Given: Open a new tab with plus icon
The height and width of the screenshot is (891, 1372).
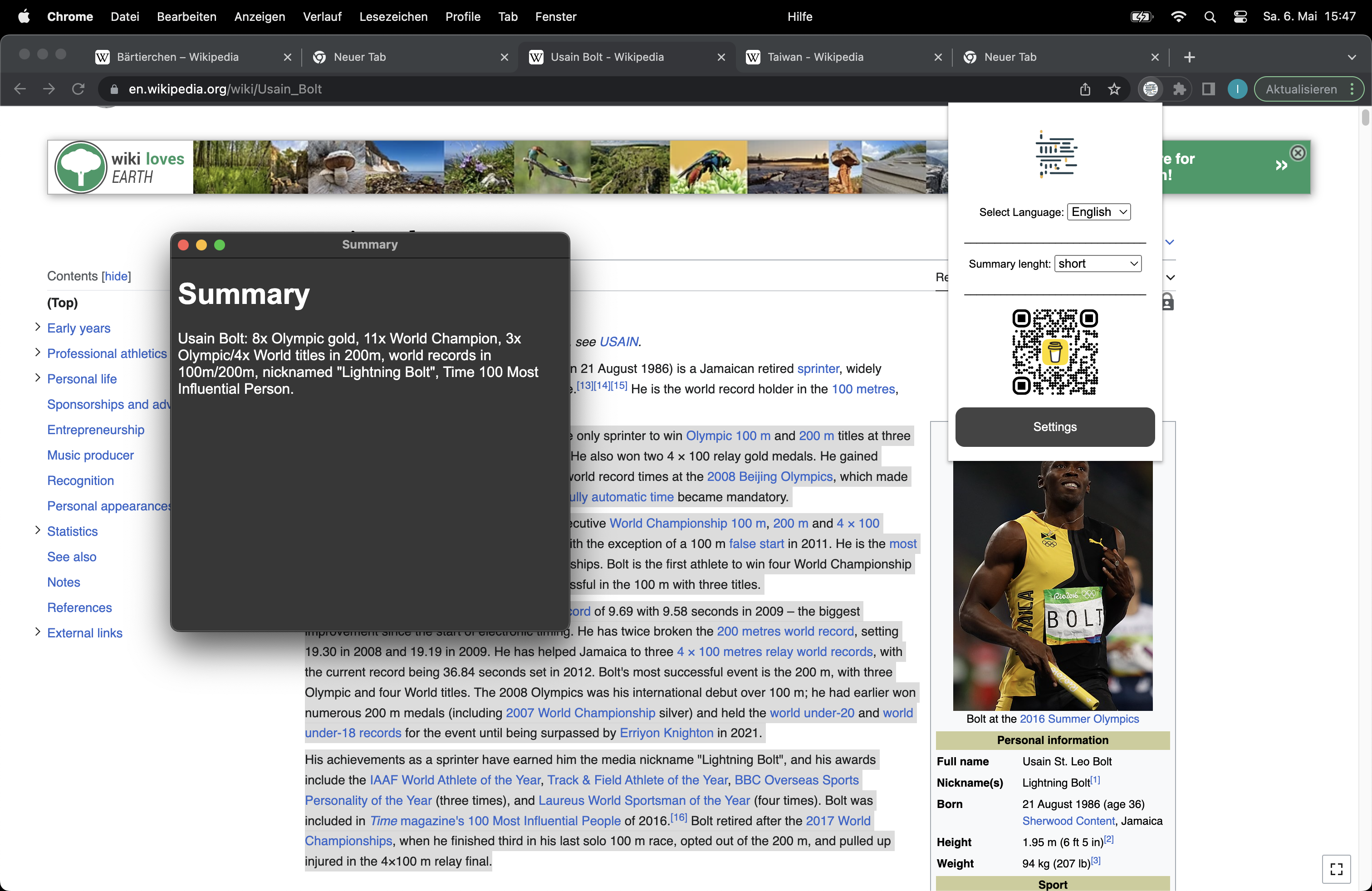Looking at the screenshot, I should pos(1189,57).
